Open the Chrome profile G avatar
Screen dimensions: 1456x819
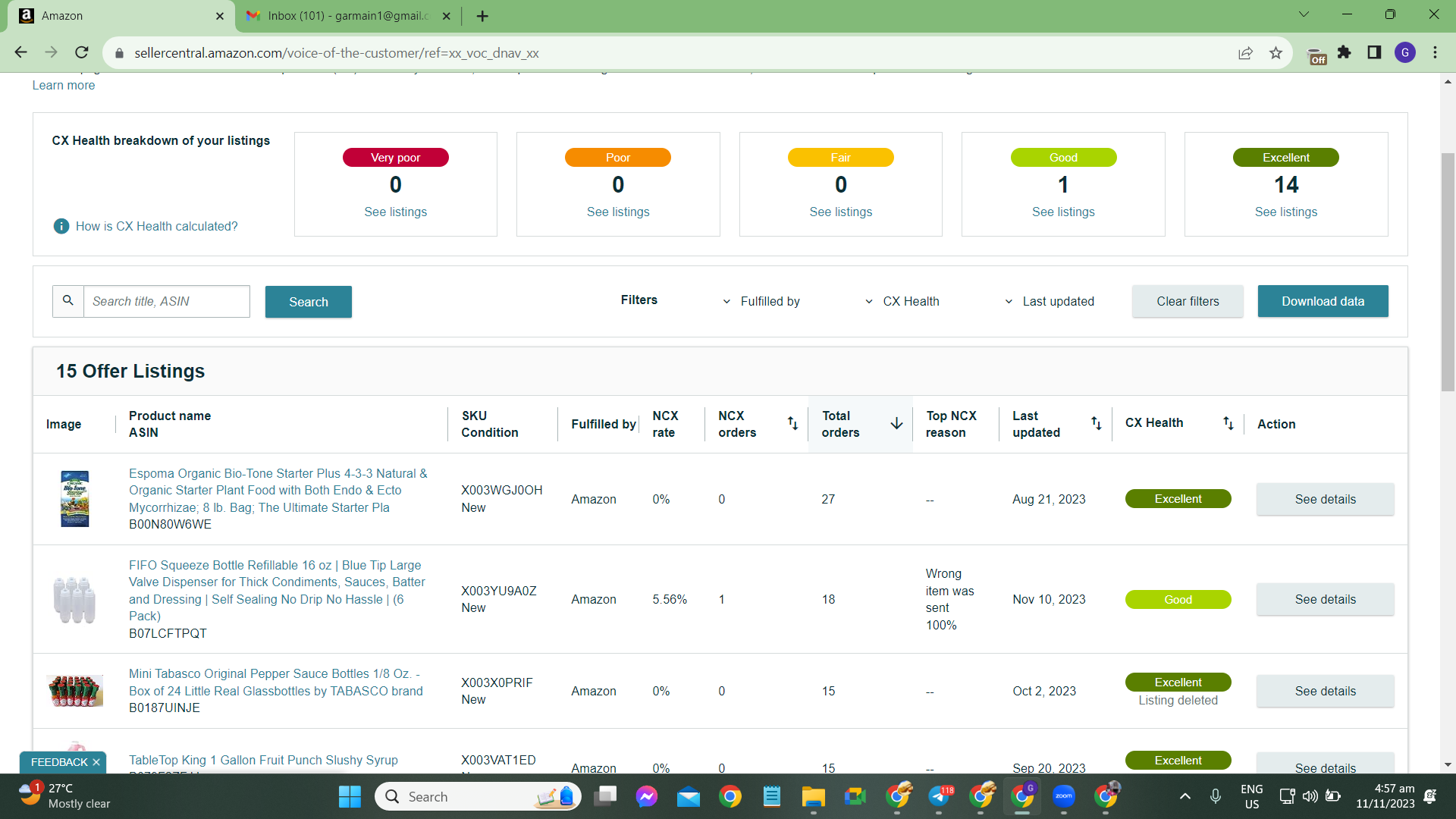[1405, 52]
